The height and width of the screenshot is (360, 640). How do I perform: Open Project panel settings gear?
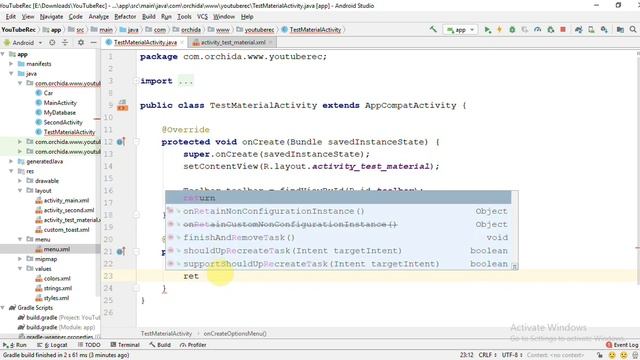point(81,42)
